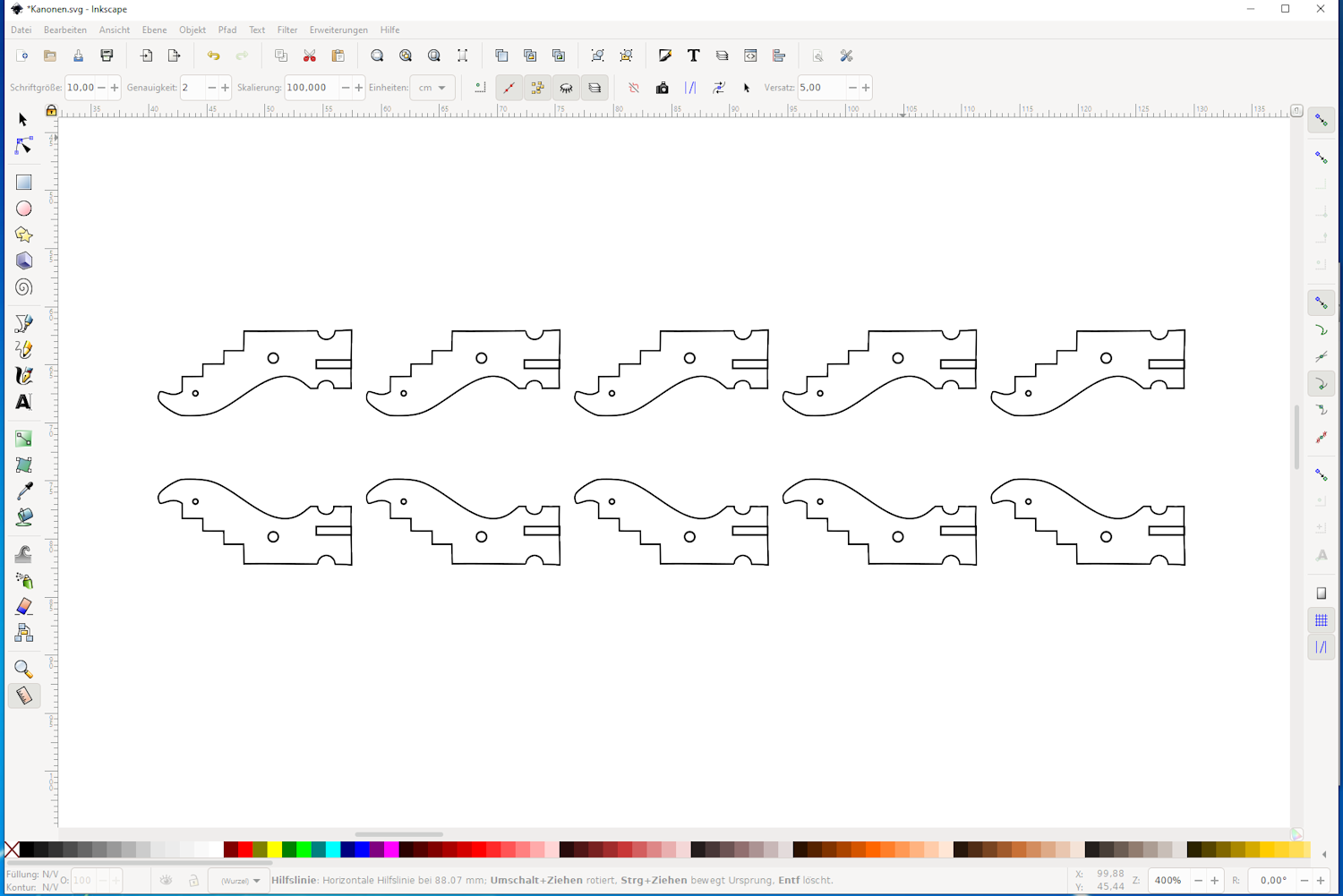Open the Einheiten cm units dropdown
The height and width of the screenshot is (896, 1343).
point(433,88)
